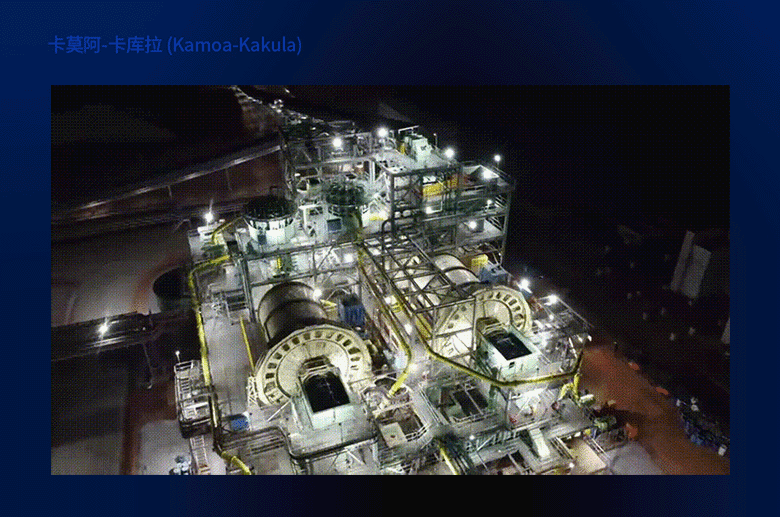Click the Kamoa-Kakula title text
The height and width of the screenshot is (517, 780).
(x=175, y=45)
